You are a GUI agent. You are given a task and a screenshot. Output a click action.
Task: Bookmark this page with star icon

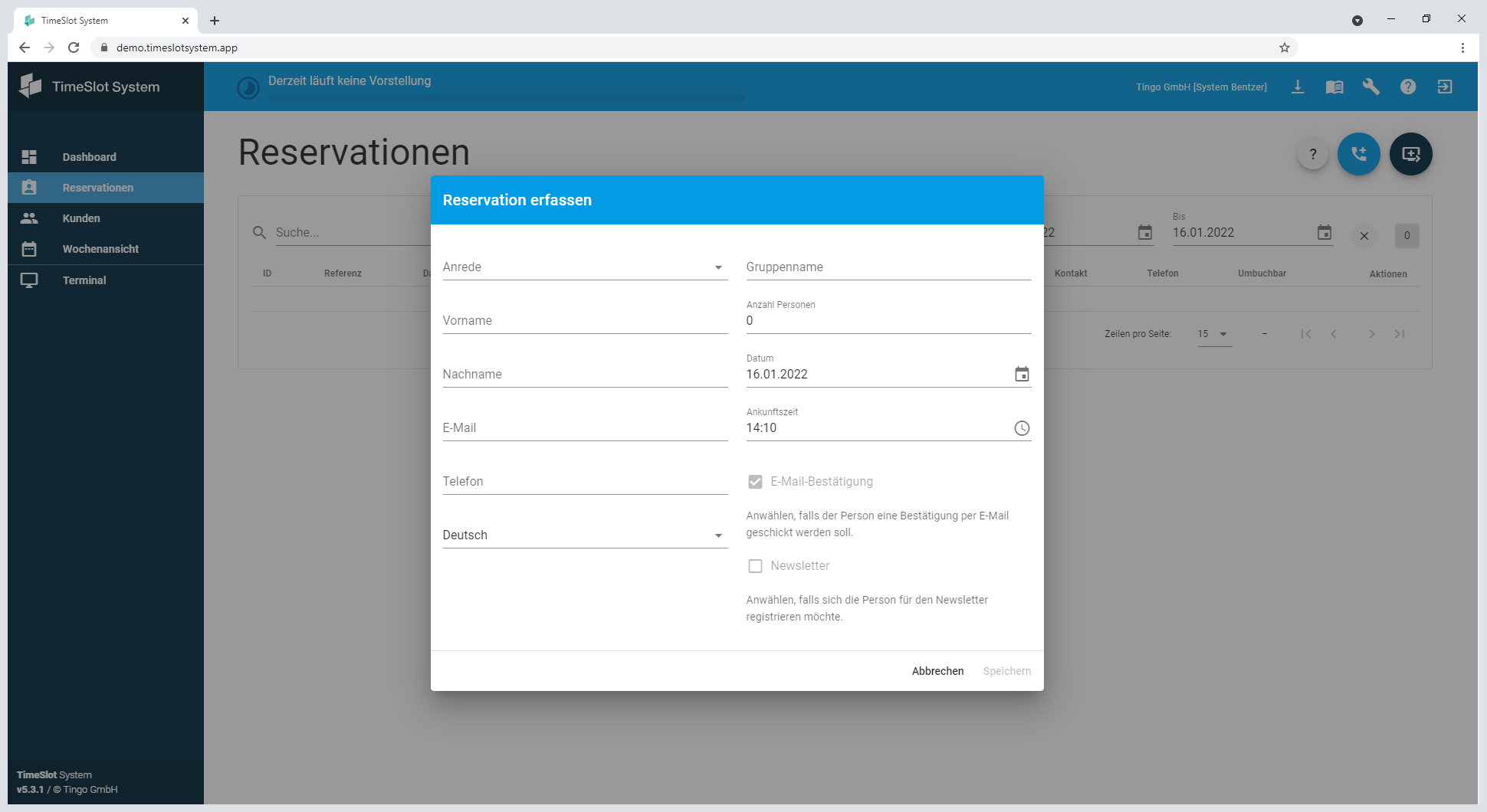(1285, 47)
